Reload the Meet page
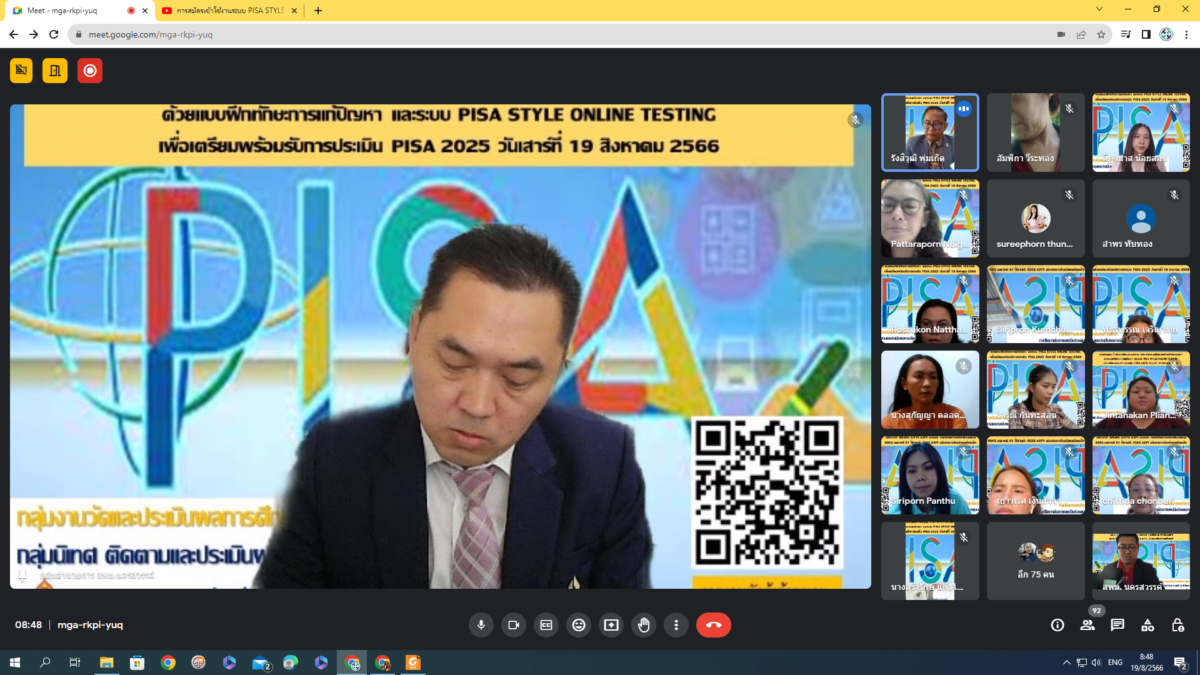 54,34
